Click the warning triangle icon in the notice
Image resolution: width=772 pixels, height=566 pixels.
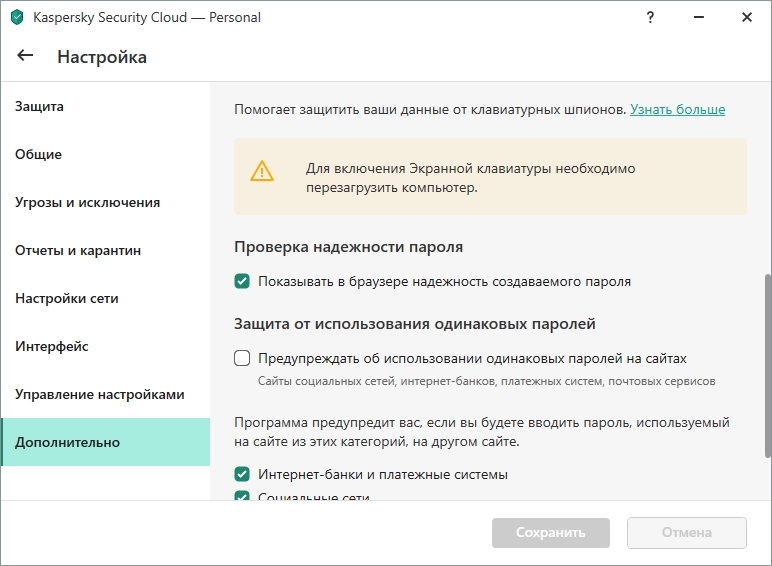click(262, 171)
